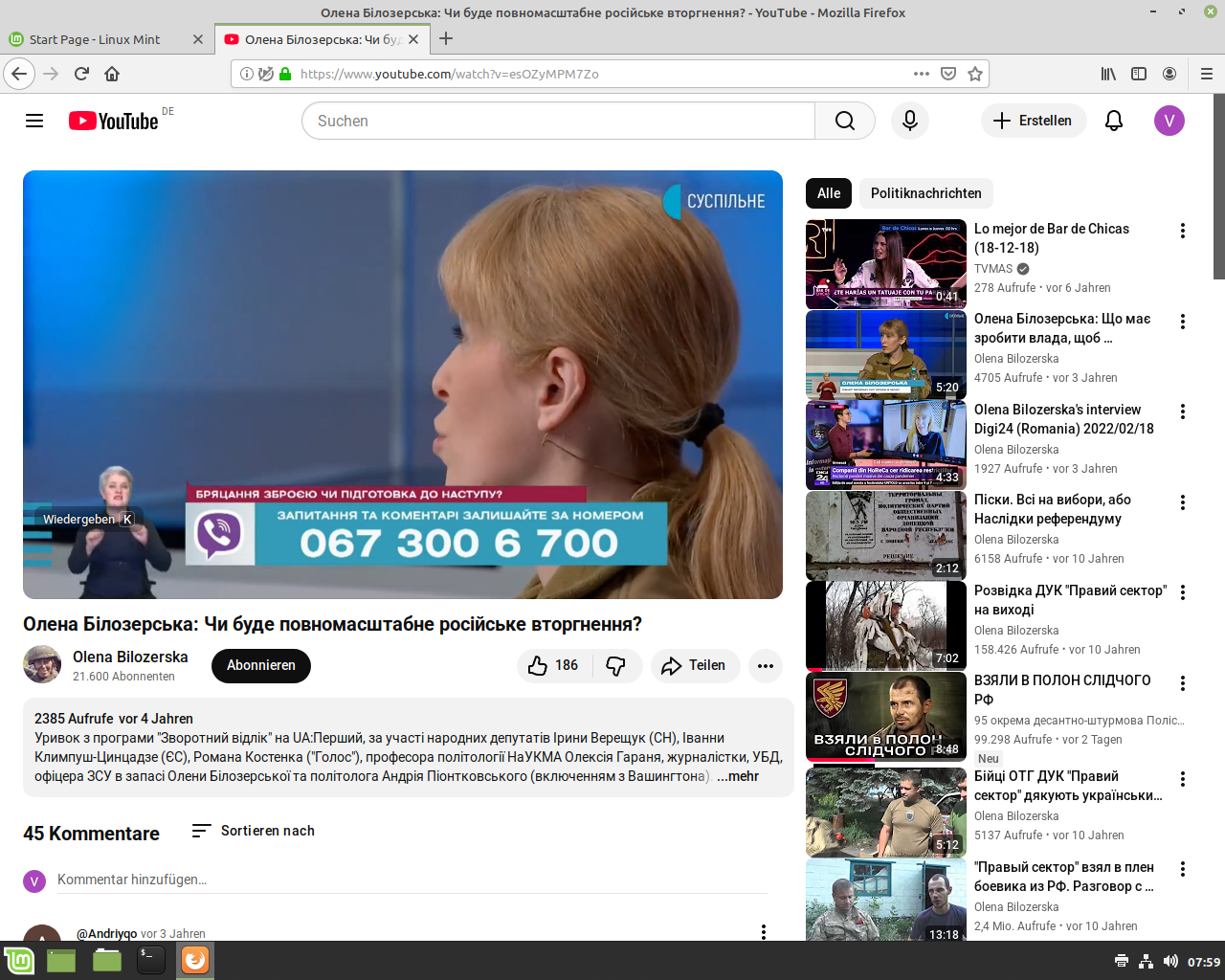
Task: Toggle Firefox sidebar view icon
Action: coord(1139,74)
